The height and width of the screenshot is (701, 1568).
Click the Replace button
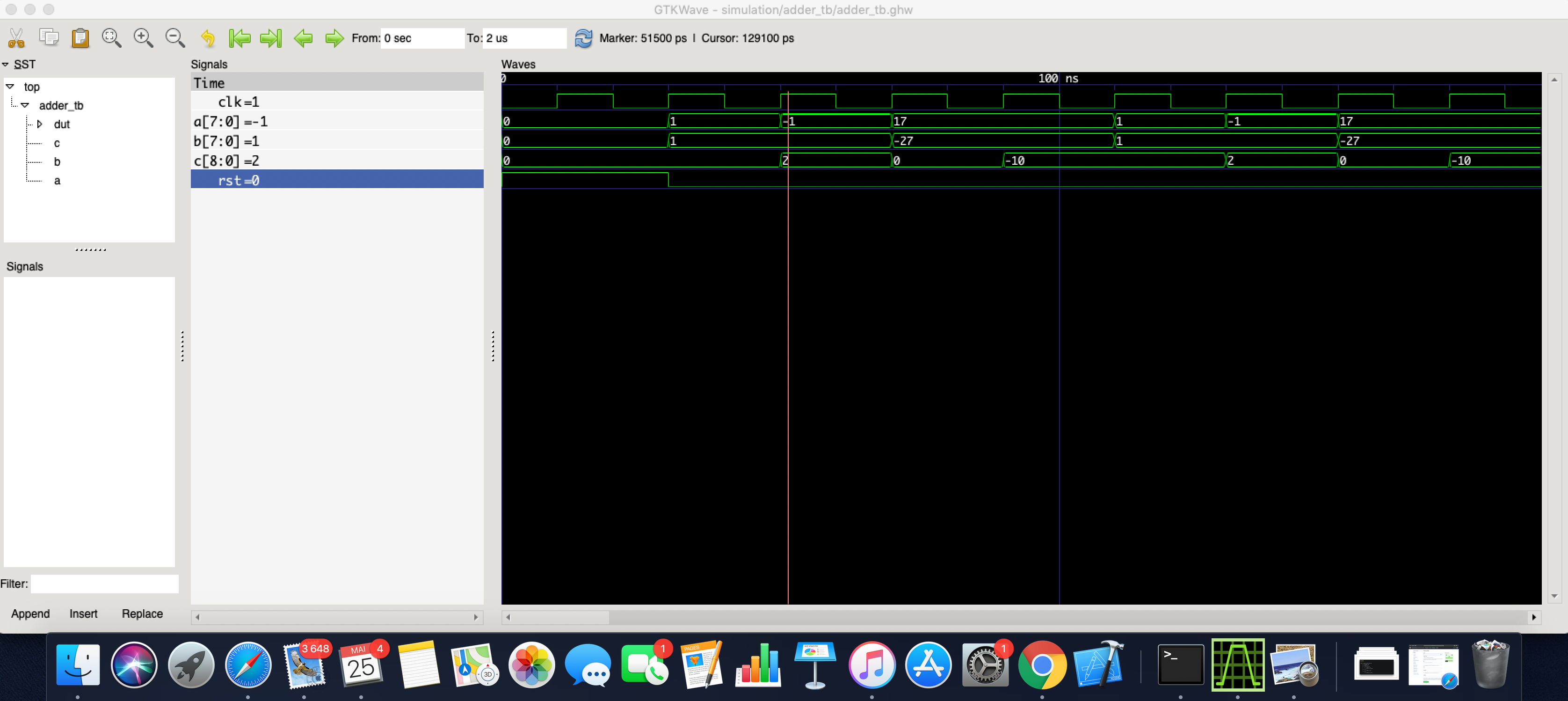[x=142, y=613]
